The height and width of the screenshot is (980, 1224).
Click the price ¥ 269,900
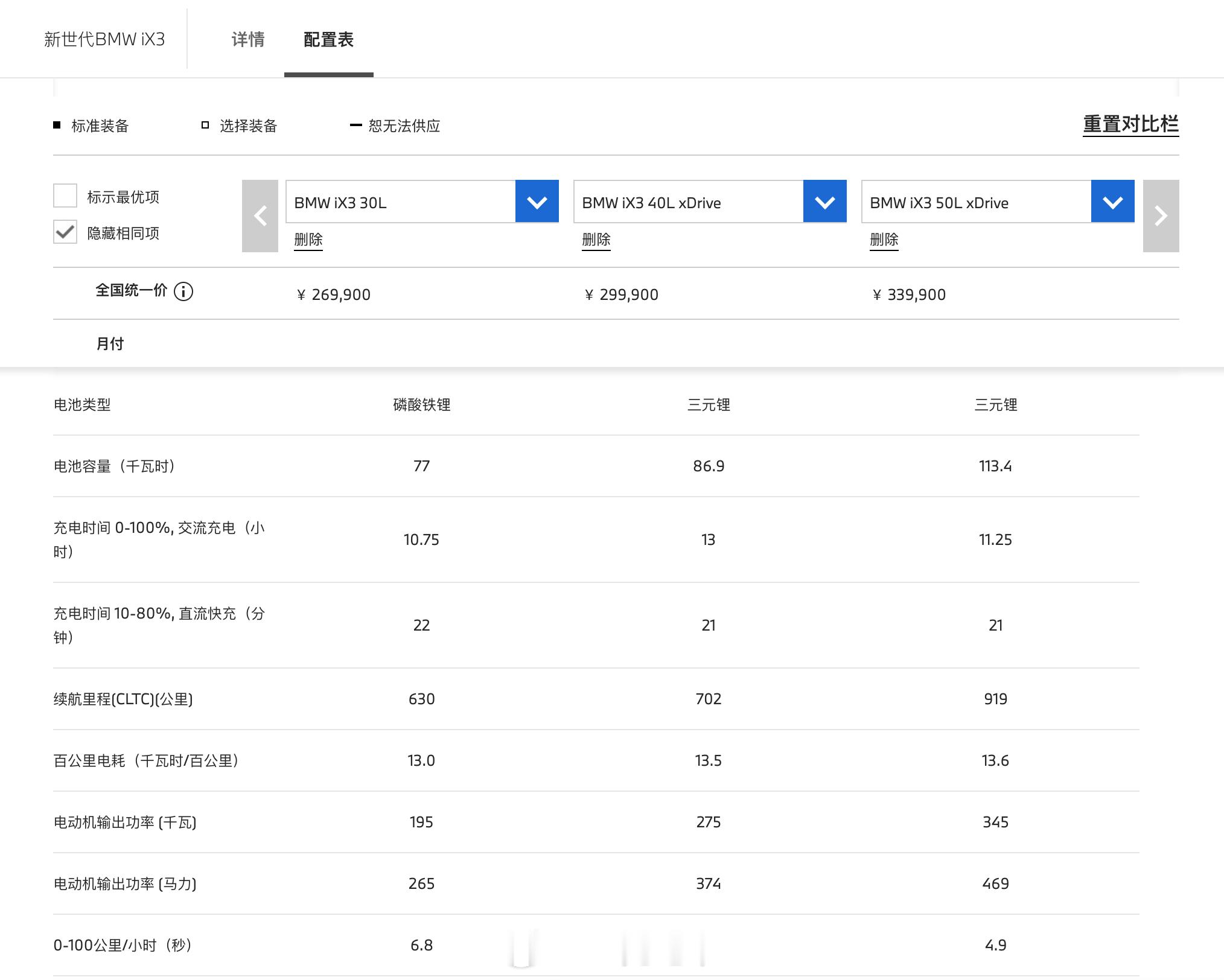333,294
